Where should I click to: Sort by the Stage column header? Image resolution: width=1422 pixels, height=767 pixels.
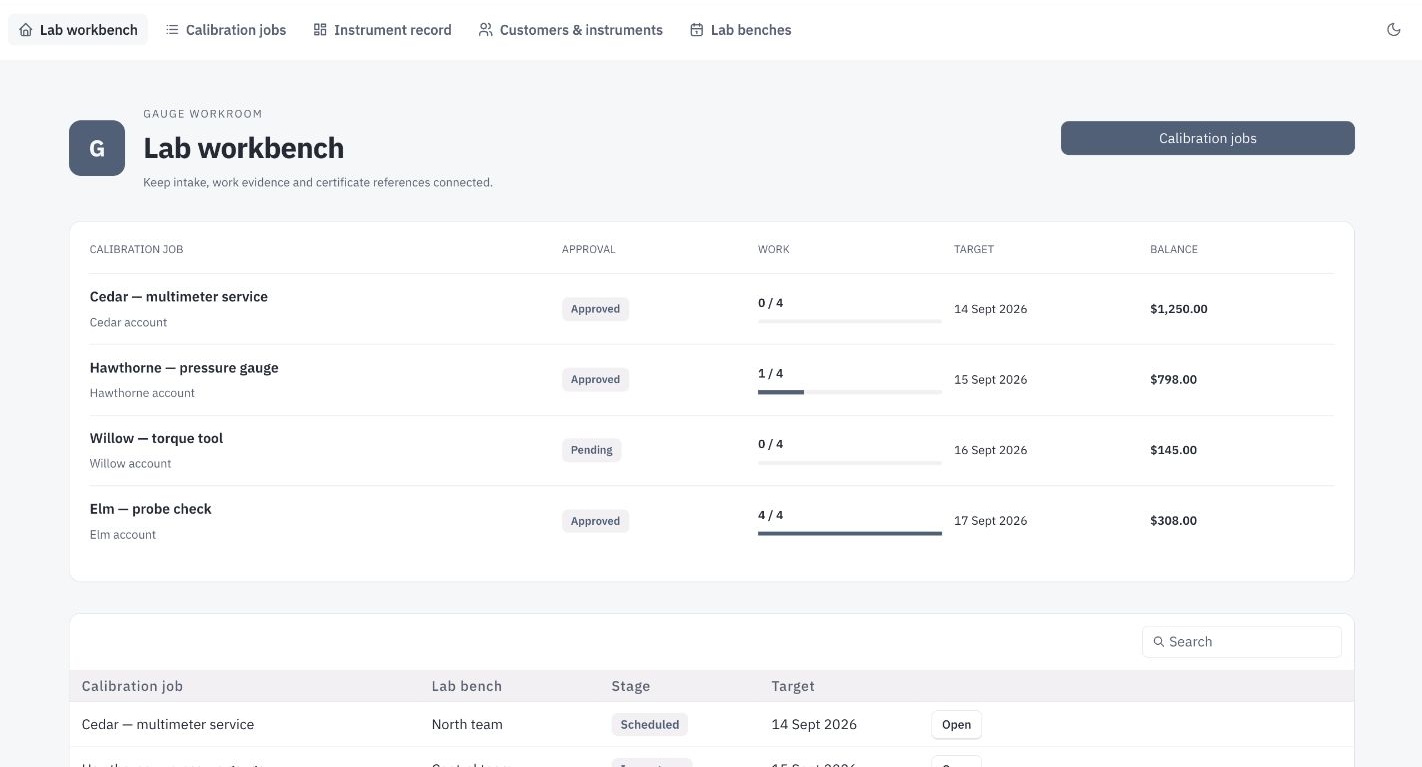631,686
